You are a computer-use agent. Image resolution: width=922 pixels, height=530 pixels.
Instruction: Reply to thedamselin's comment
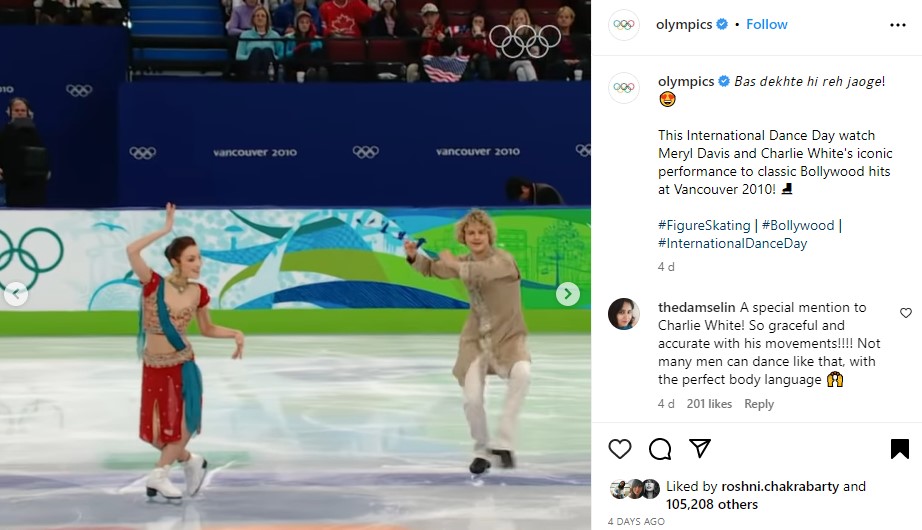click(x=759, y=404)
